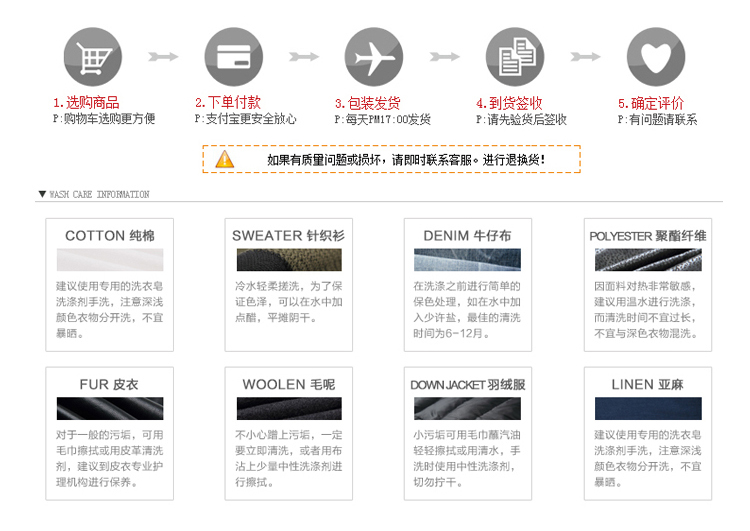This screenshot has width=750, height=531.
Task: Expand the WASH CARE INFORMATION triangle
Action: point(42,194)
